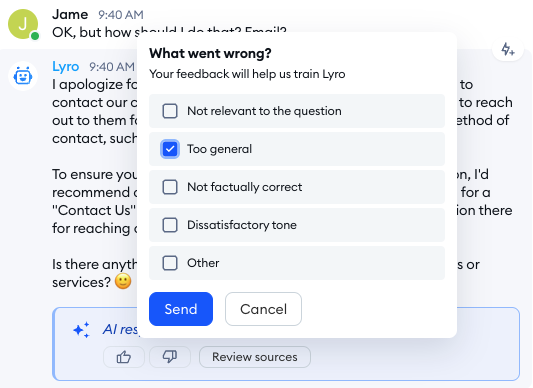Click the sparkle AI response icon
This screenshot has height=388, width=533.
click(82, 330)
